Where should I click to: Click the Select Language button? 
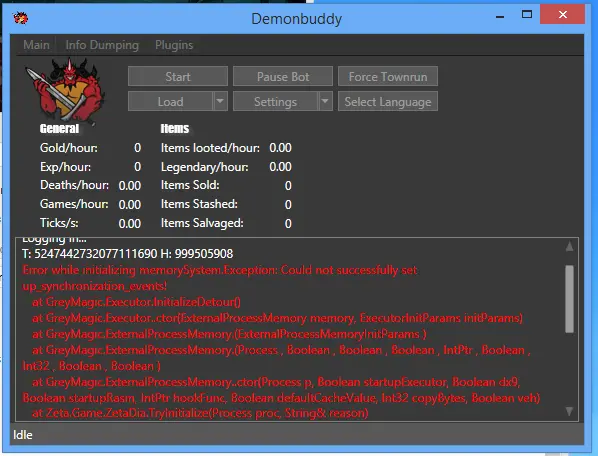click(387, 101)
